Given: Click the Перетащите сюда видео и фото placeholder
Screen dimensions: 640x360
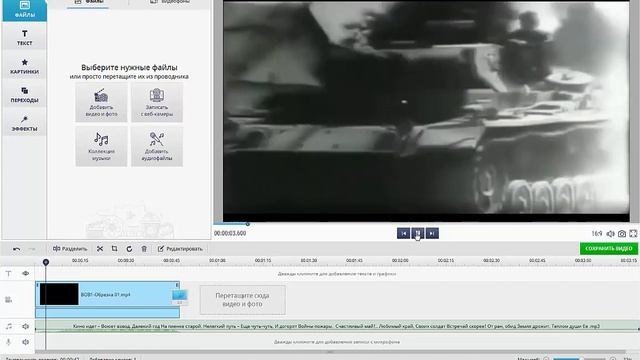Looking at the screenshot, I should (242, 300).
